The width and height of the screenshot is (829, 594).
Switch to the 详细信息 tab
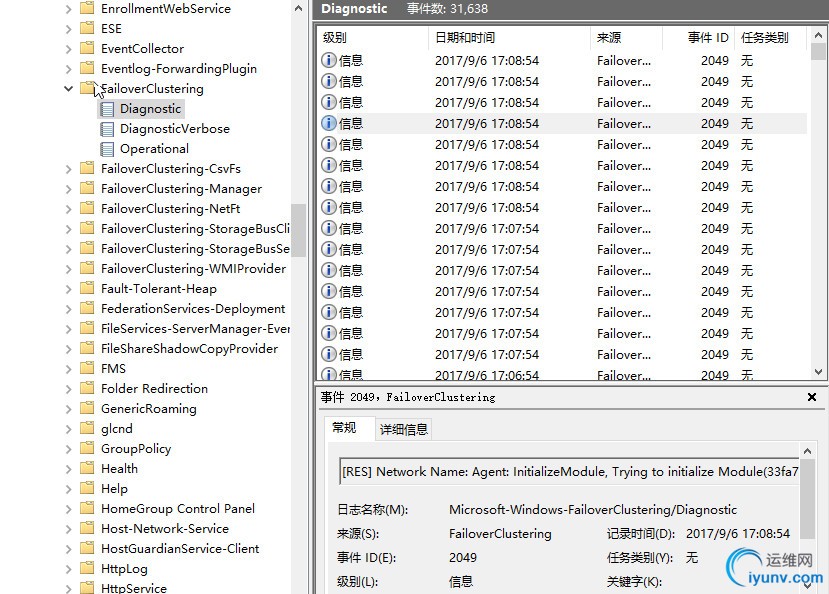pos(404,430)
